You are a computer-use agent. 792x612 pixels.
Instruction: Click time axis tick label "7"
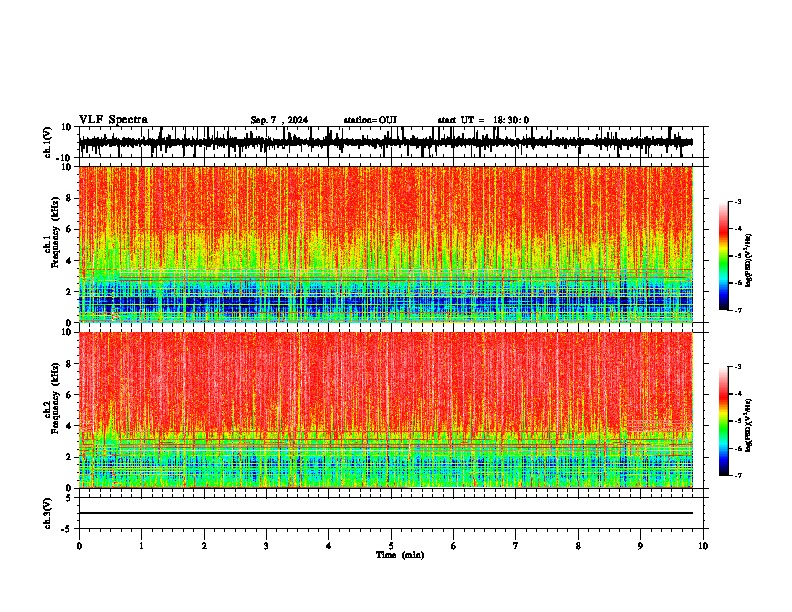tap(516, 546)
